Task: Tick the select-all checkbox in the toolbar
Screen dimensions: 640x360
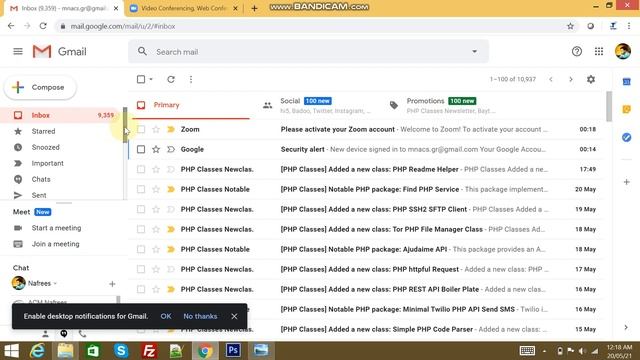Action: click(x=141, y=79)
